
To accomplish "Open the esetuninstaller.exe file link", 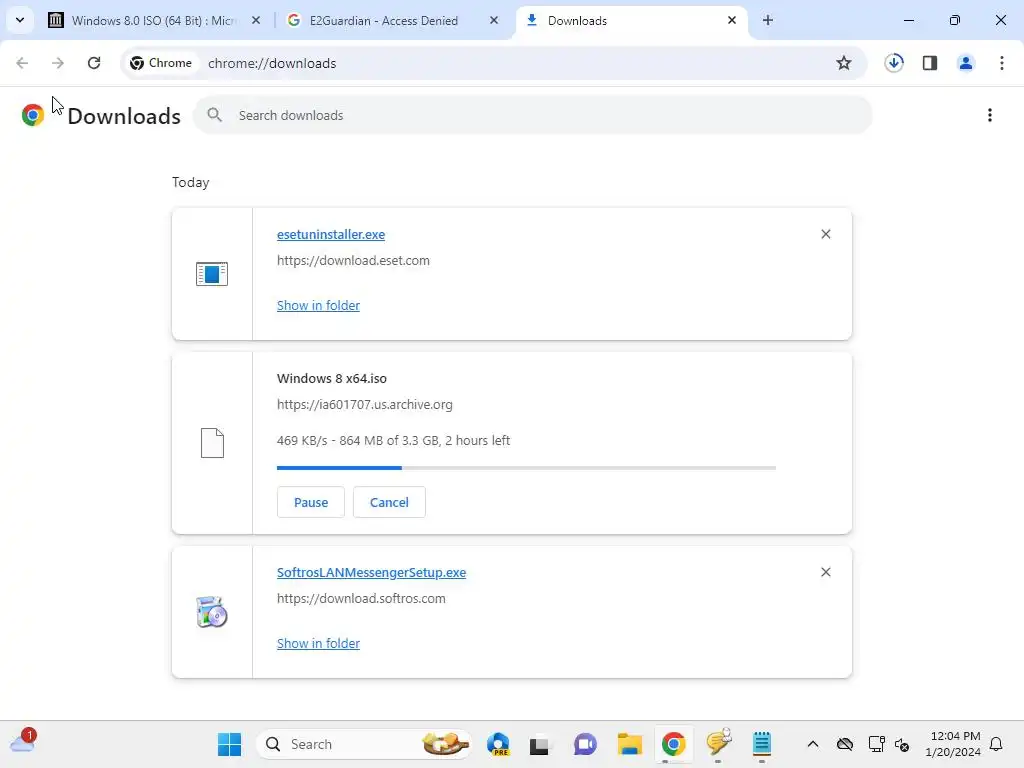I will [330, 234].
